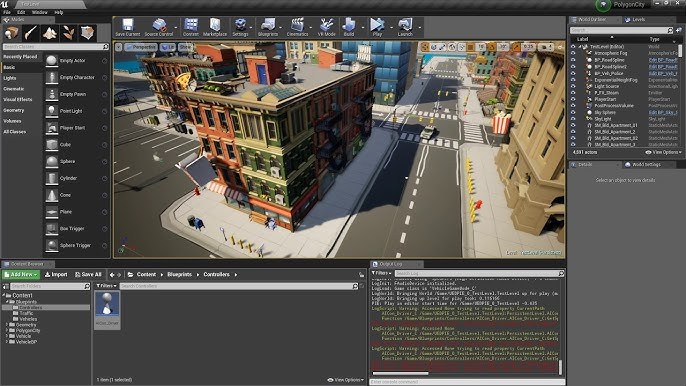The image size is (686, 386).
Task: Toggle grid snapping in viewport toolbar
Action: [x=471, y=47]
